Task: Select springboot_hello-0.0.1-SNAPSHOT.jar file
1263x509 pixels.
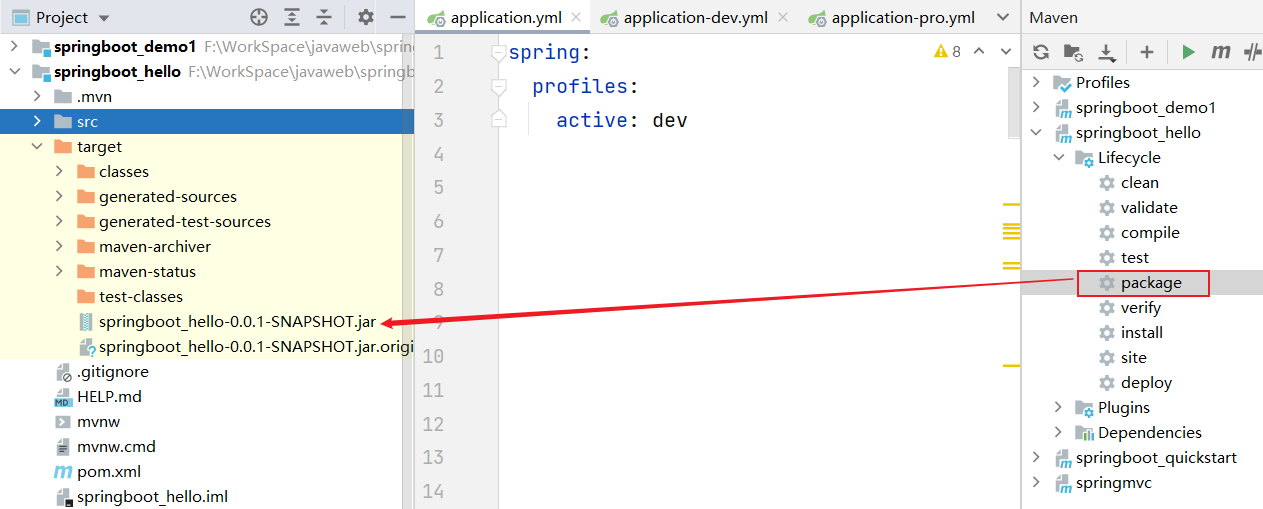Action: pos(237,321)
